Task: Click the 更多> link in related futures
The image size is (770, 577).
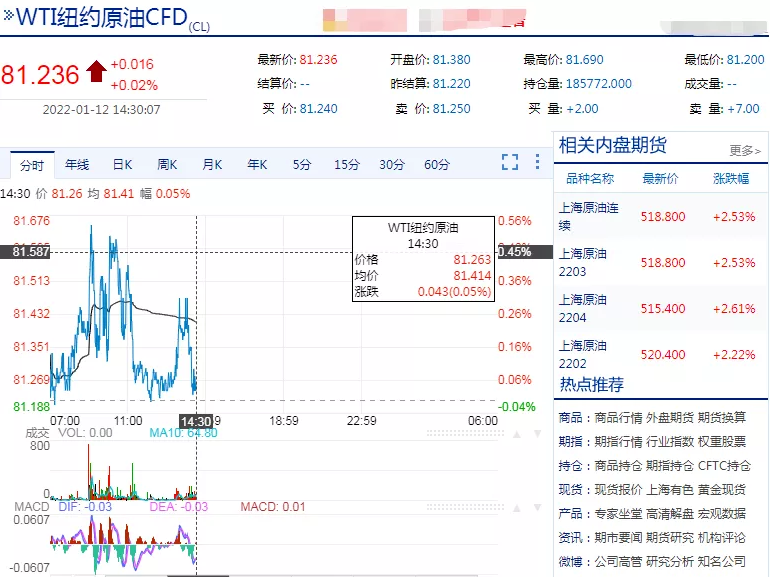Action: click(745, 150)
